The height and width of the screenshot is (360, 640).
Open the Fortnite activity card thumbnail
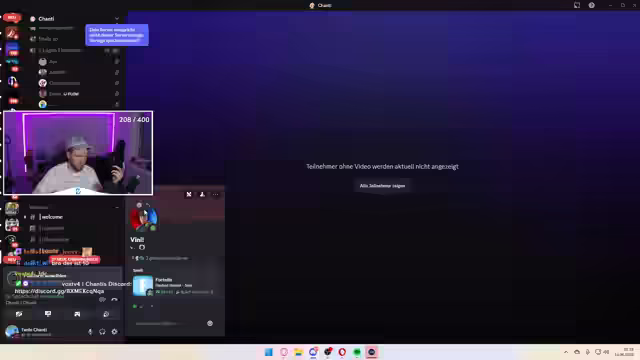tap(143, 286)
